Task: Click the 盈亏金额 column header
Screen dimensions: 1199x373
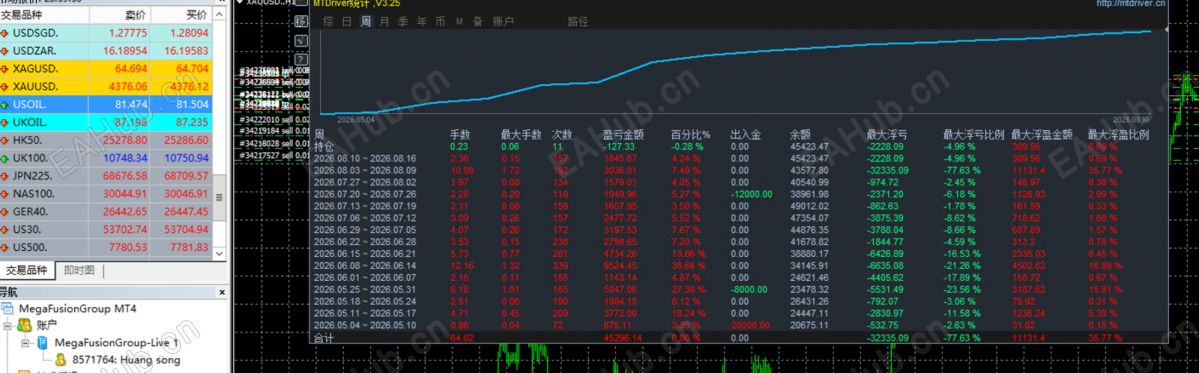Action: pyautogui.click(x=624, y=134)
